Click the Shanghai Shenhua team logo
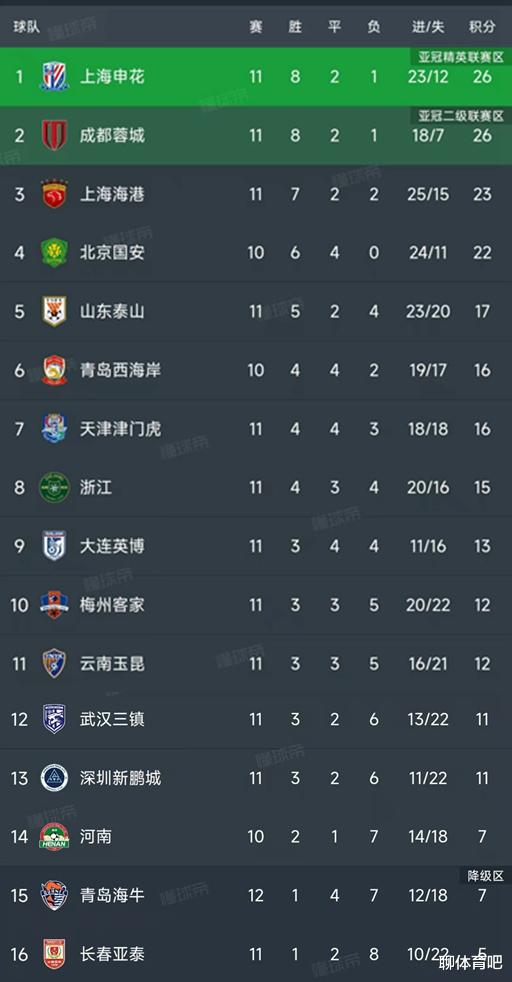This screenshot has height=982, width=512. (x=54, y=77)
